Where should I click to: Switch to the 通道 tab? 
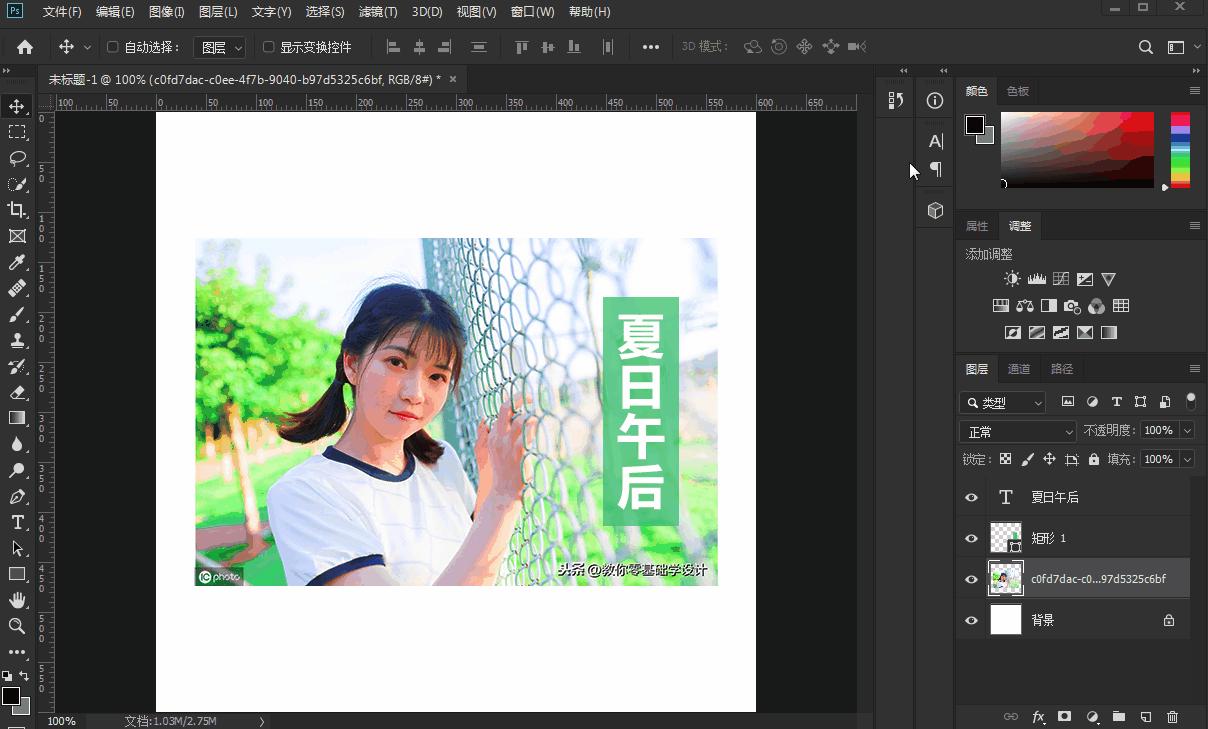pyautogui.click(x=1019, y=369)
